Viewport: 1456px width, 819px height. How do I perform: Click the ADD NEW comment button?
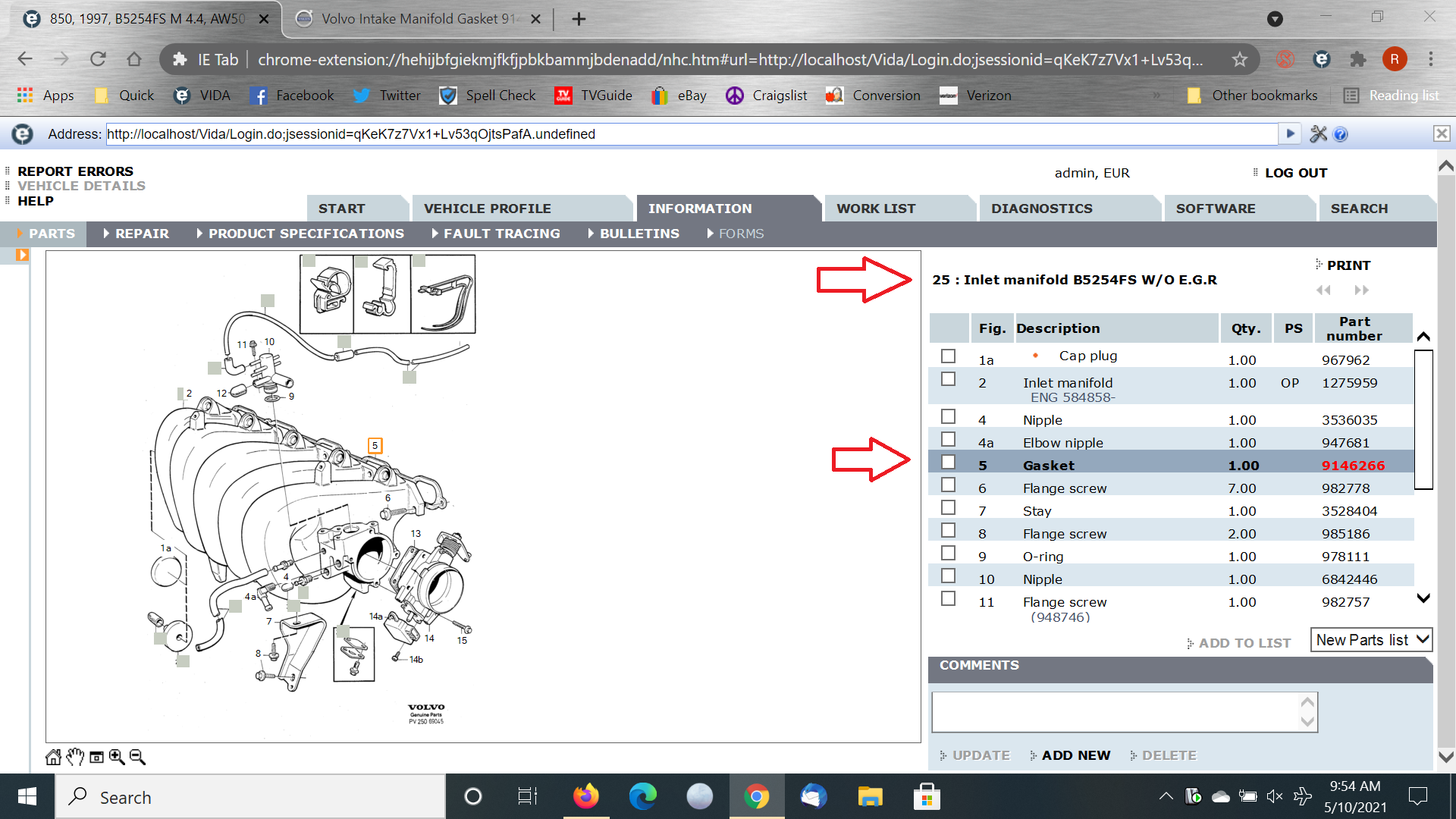[1075, 755]
